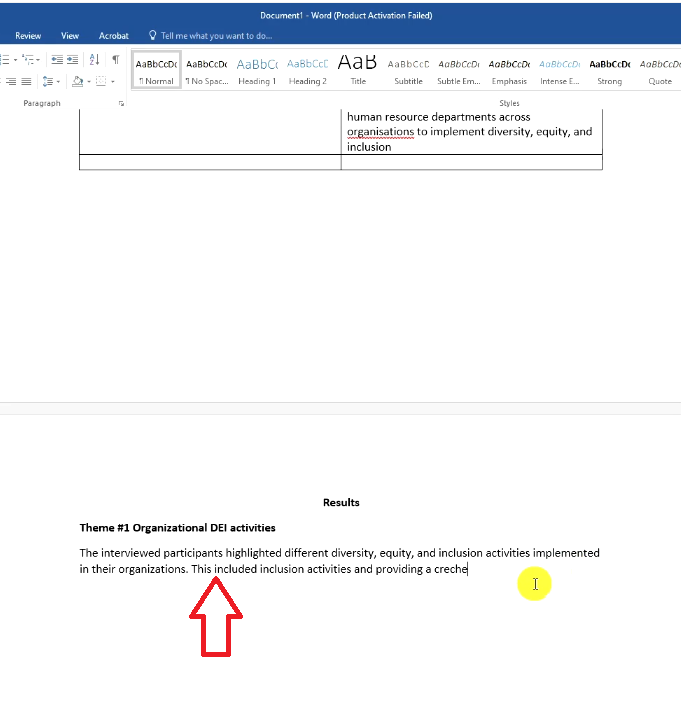Apply the Quote style
Viewport: 681px width, 709px height.
[660, 70]
